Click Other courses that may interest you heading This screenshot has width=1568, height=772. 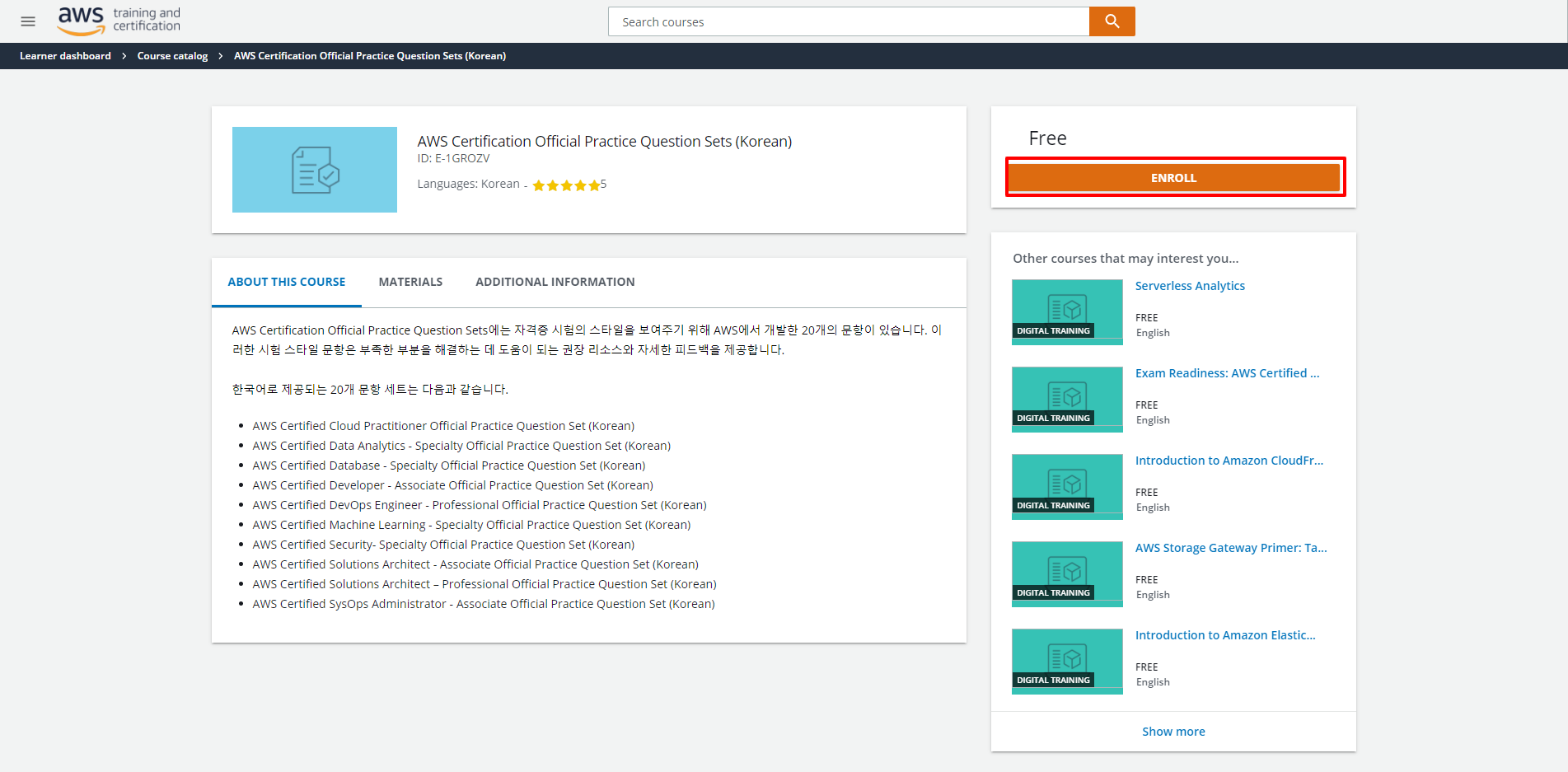[x=1126, y=259]
